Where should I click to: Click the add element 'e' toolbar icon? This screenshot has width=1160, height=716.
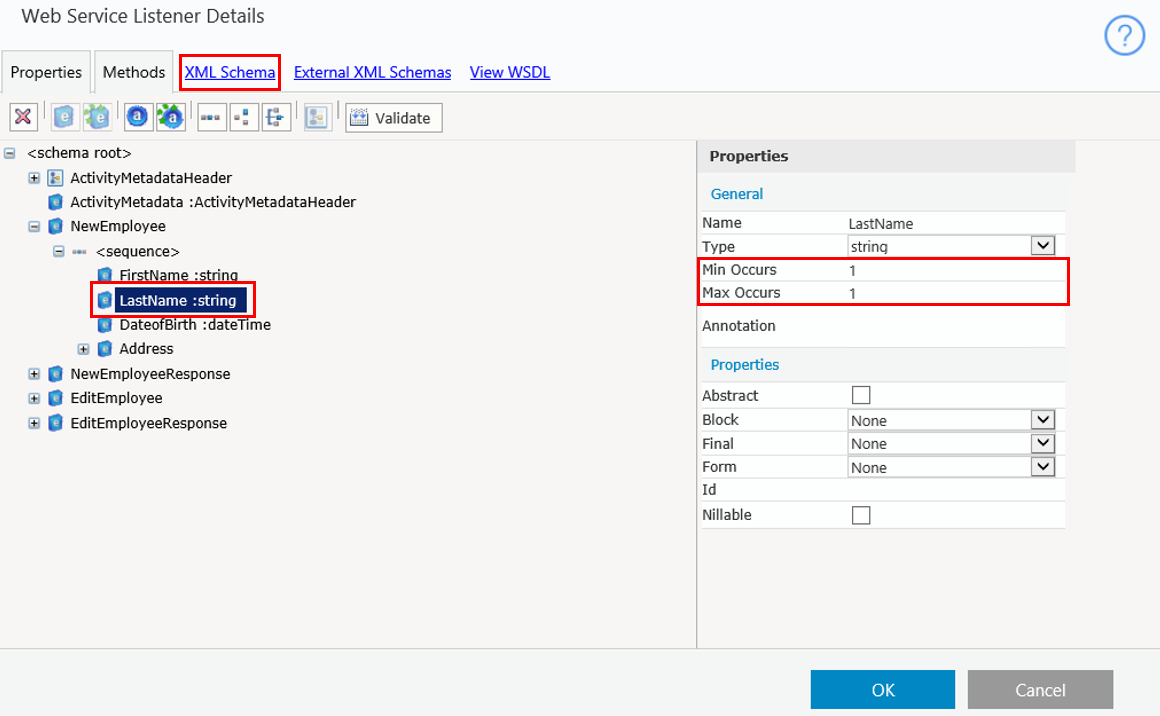[x=64, y=117]
